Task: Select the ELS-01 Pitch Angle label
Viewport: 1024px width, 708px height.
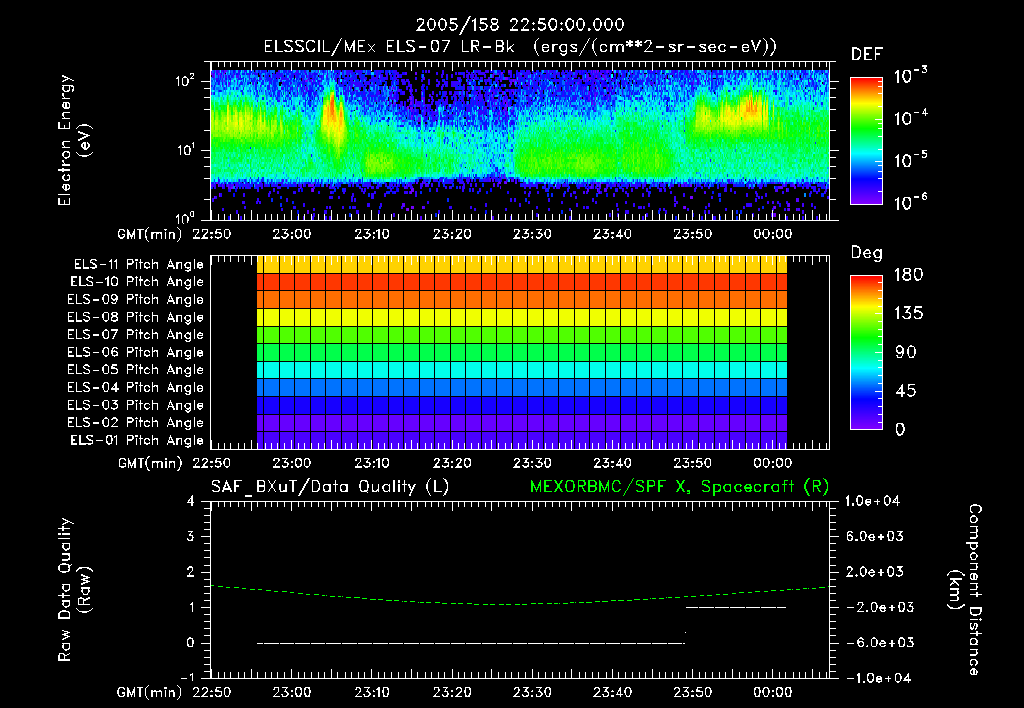Action: pyautogui.click(x=137, y=440)
